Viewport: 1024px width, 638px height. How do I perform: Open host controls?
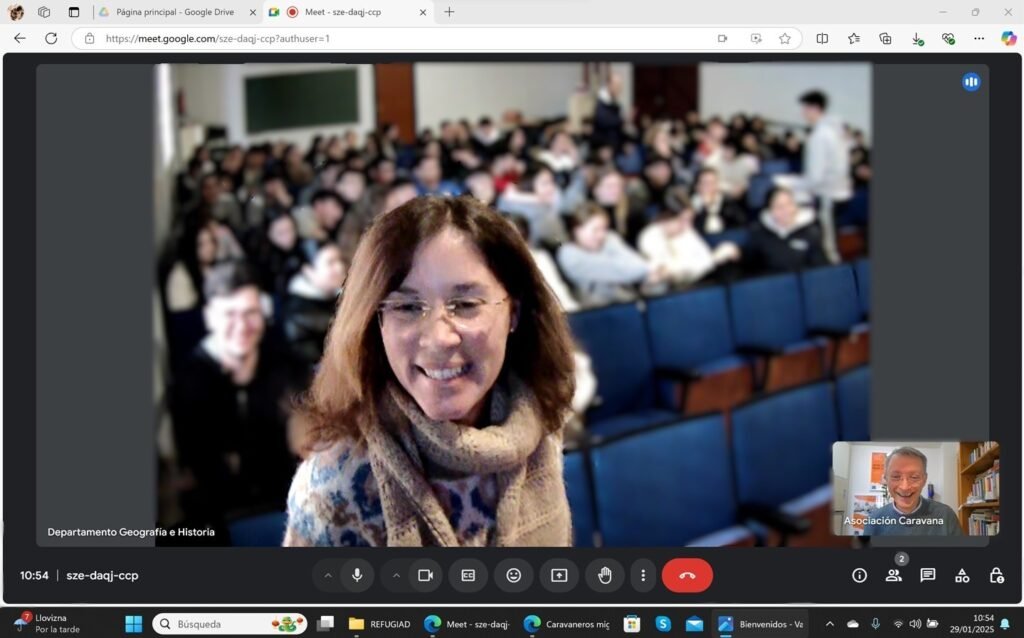coord(995,575)
